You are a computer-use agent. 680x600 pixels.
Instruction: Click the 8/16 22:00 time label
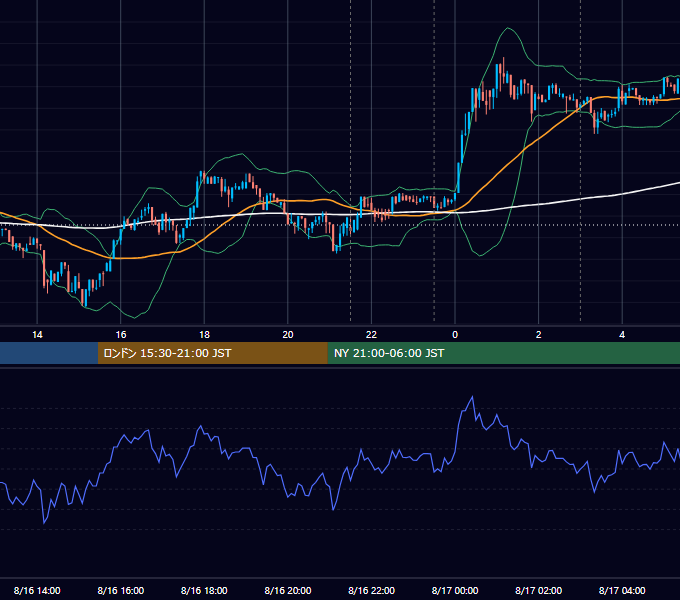point(371,590)
